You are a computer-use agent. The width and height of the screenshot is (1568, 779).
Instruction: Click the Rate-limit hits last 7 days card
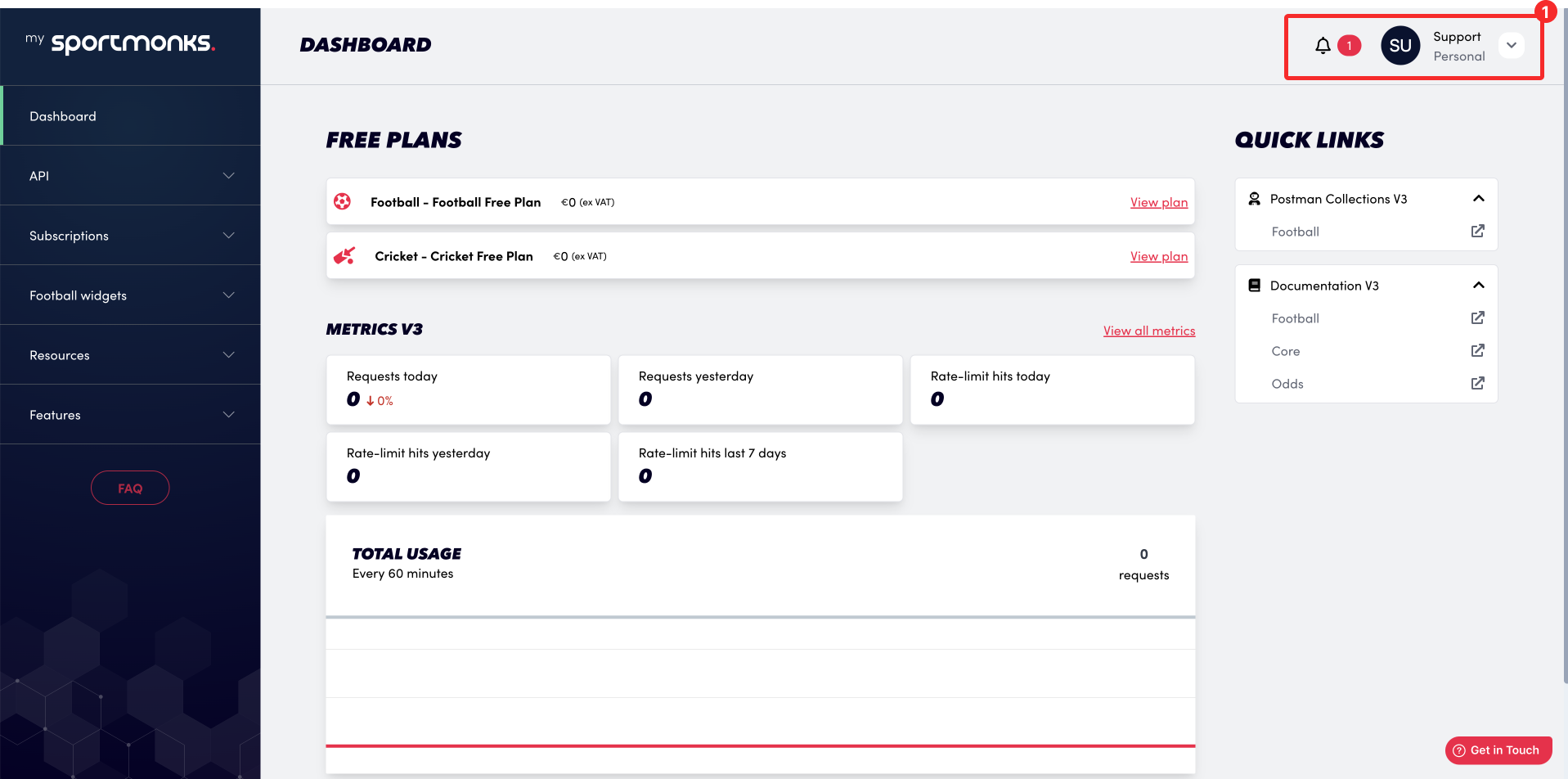761,466
